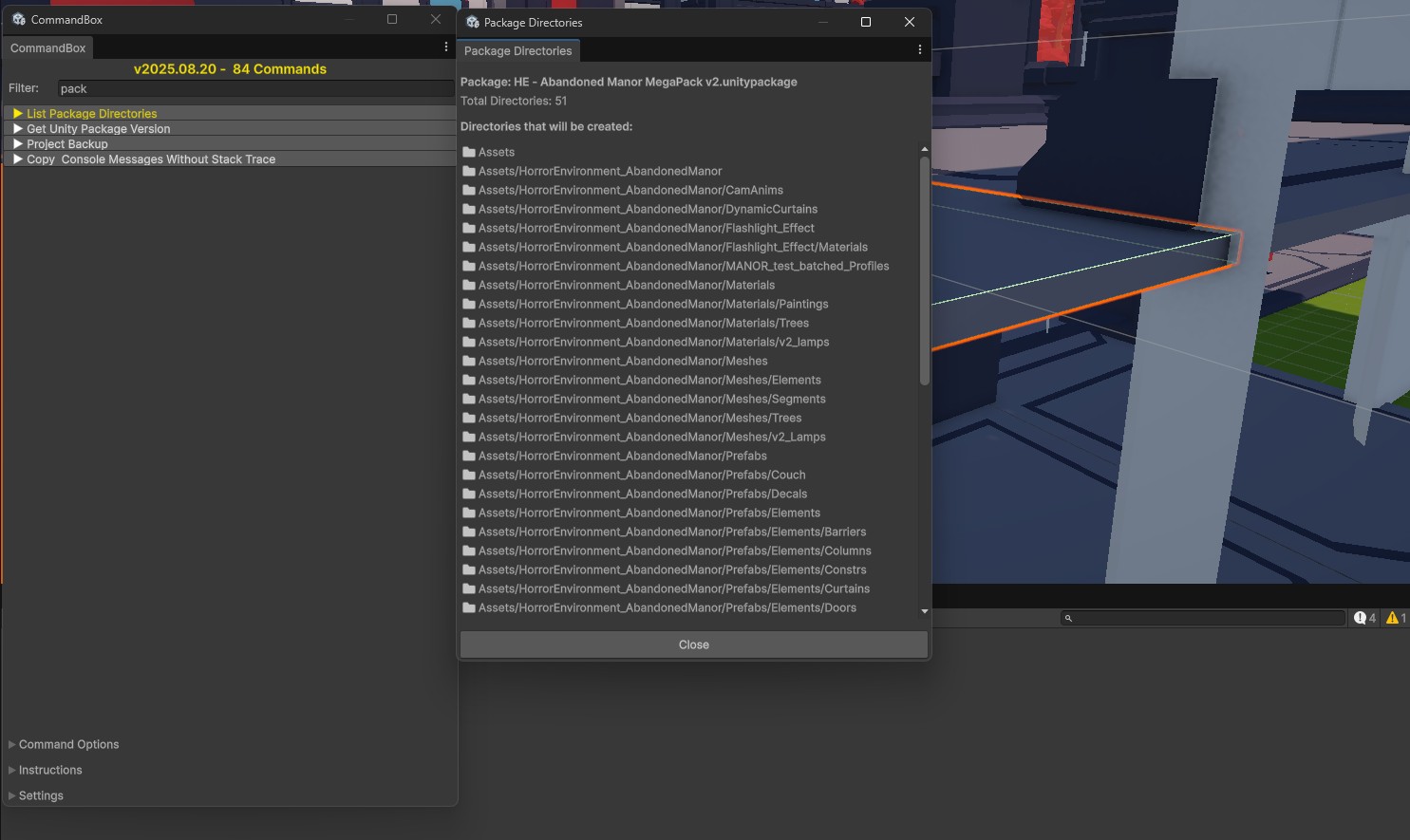Click the folder icon next to Prefabs/Couch
Image resolution: width=1410 pixels, height=840 pixels.
(x=468, y=475)
